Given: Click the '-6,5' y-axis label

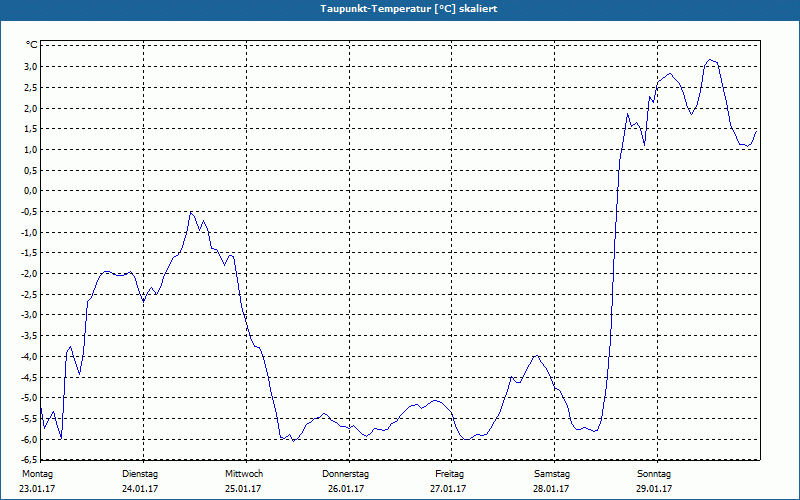Looking at the screenshot, I should click(29, 460).
